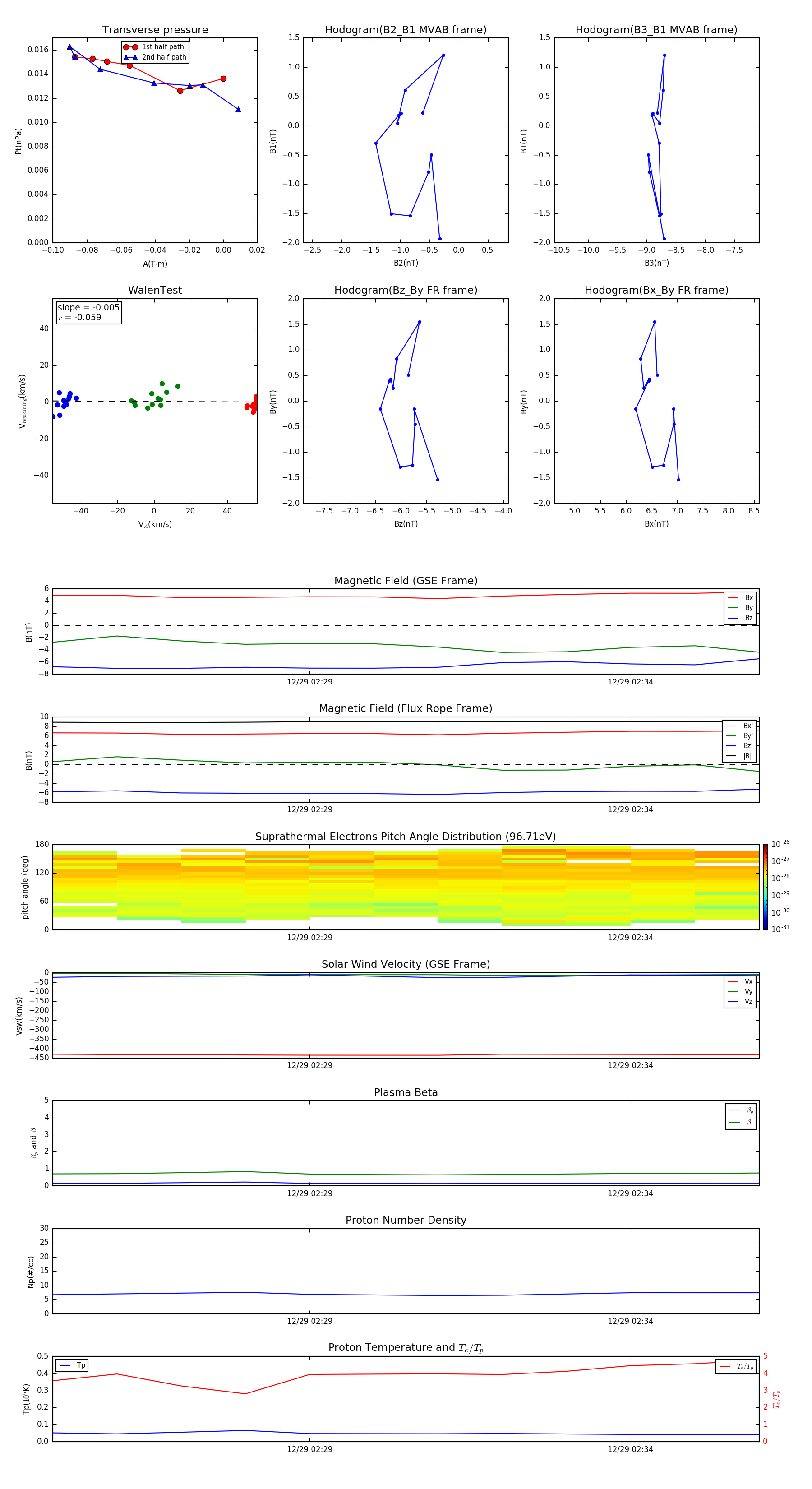The image size is (812, 1489).
Task: Click the lowest point in Bz_By hodogram
Action: coord(438,480)
